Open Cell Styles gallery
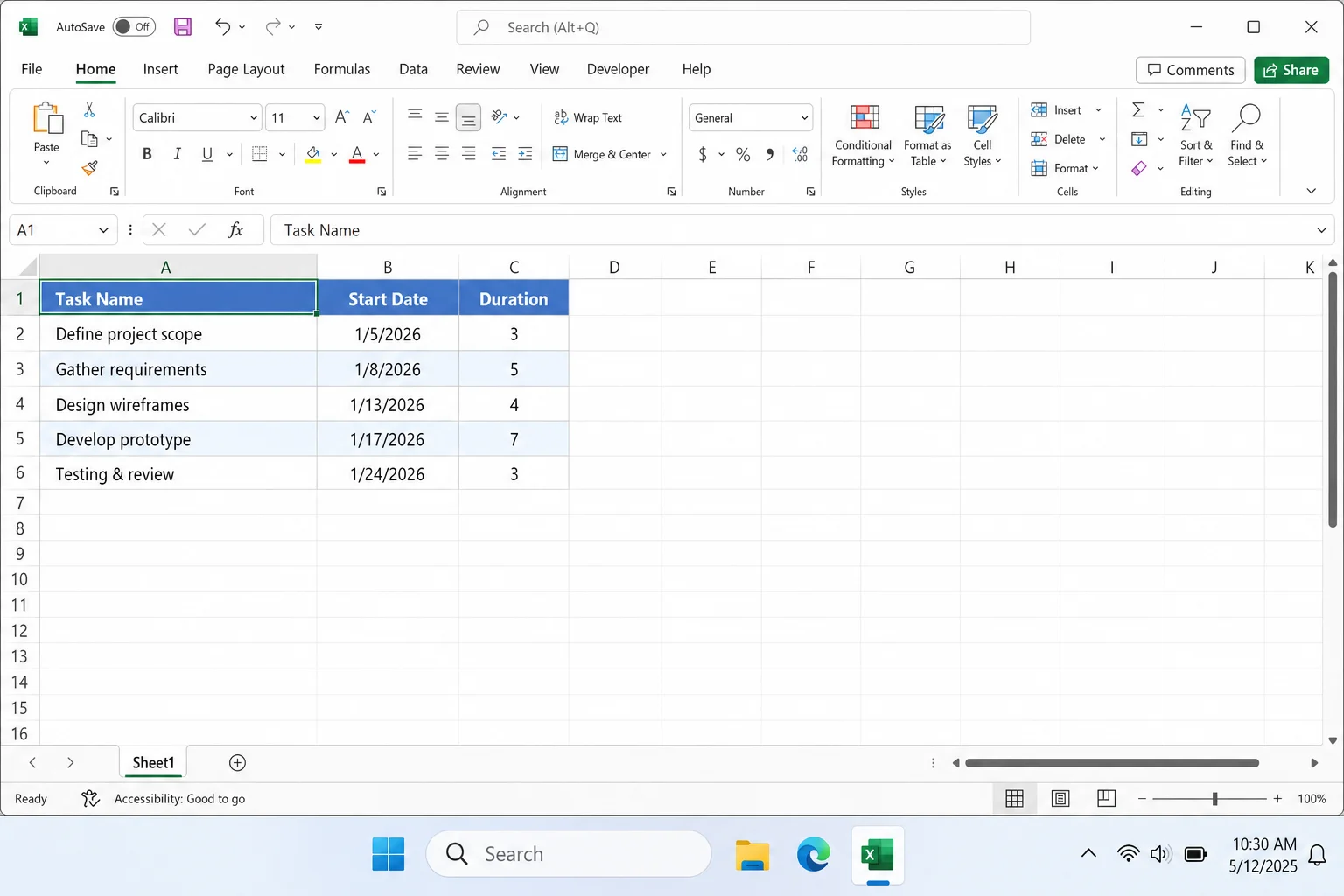 click(x=983, y=136)
